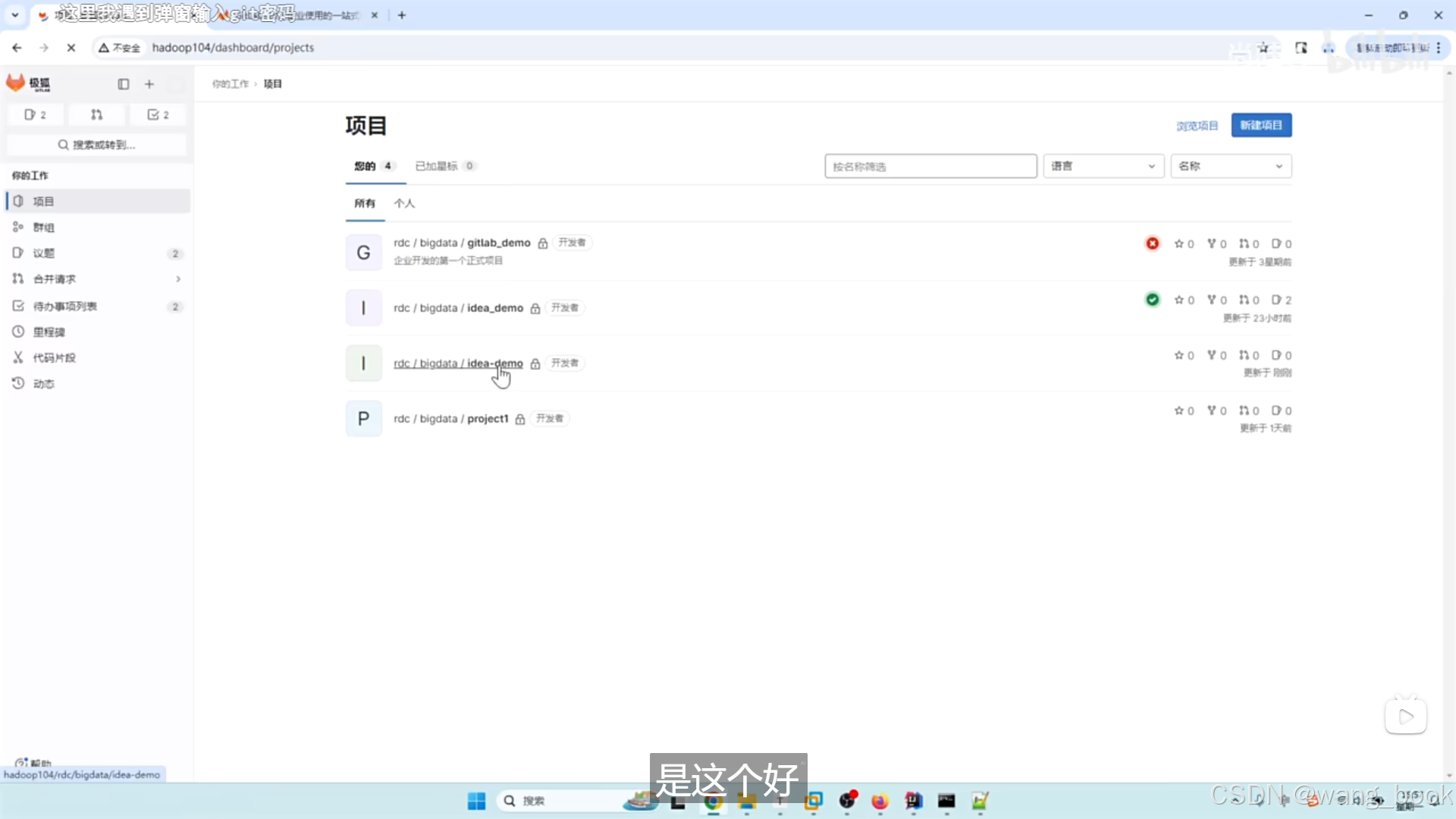Click the 你的工作 breadcrumb link
This screenshot has width=1456, height=819.
(231, 83)
